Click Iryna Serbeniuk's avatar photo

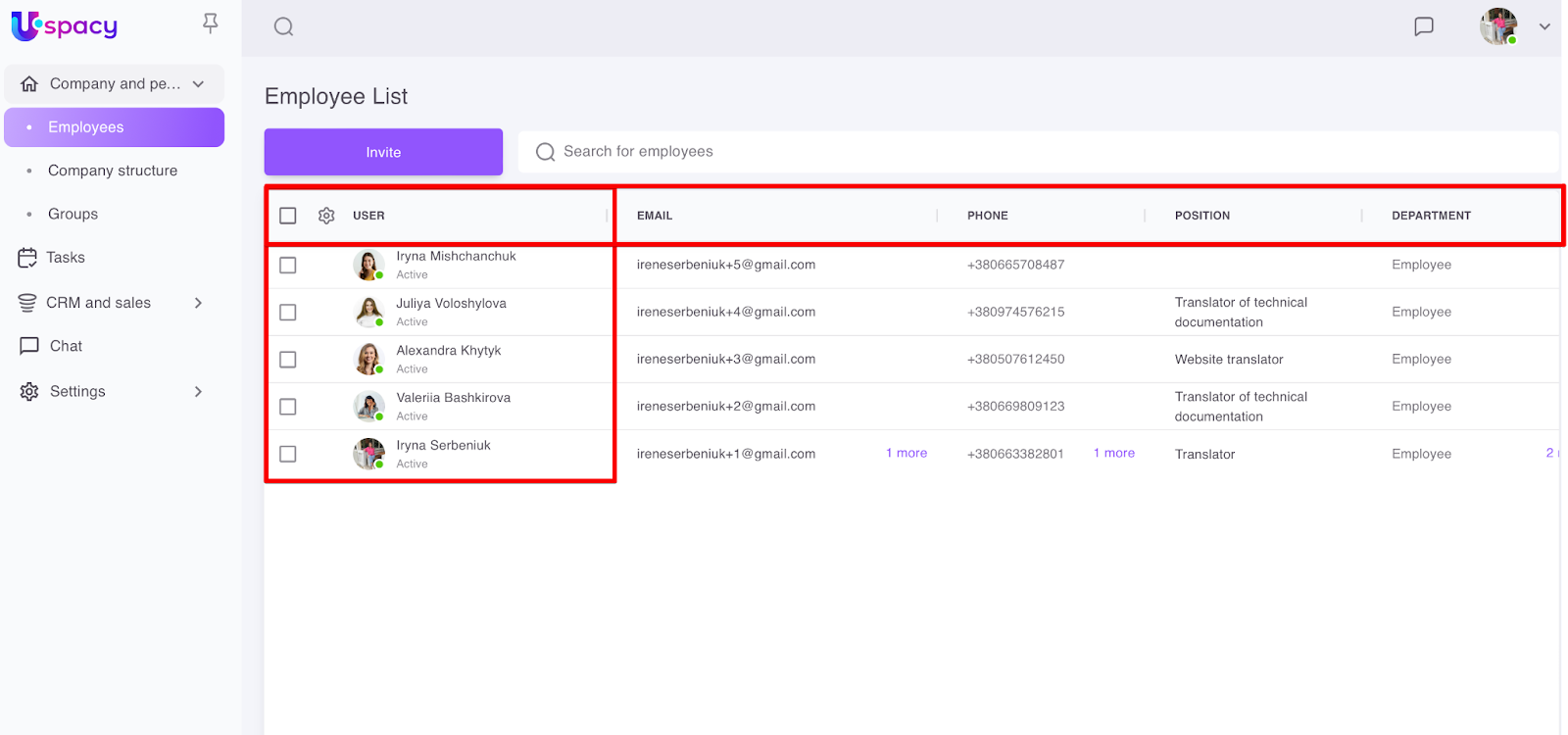tap(369, 454)
